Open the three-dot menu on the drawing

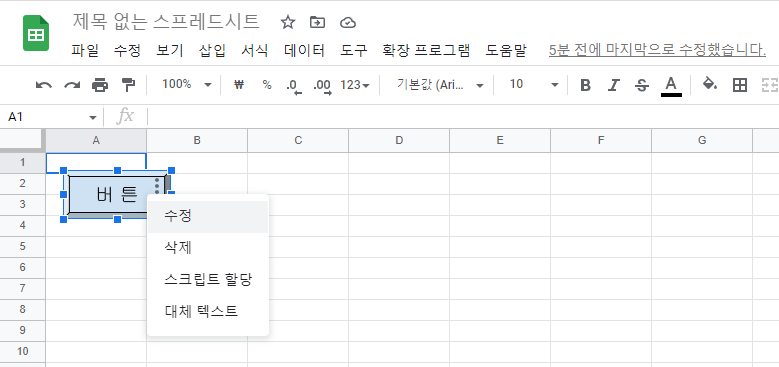pos(157,186)
